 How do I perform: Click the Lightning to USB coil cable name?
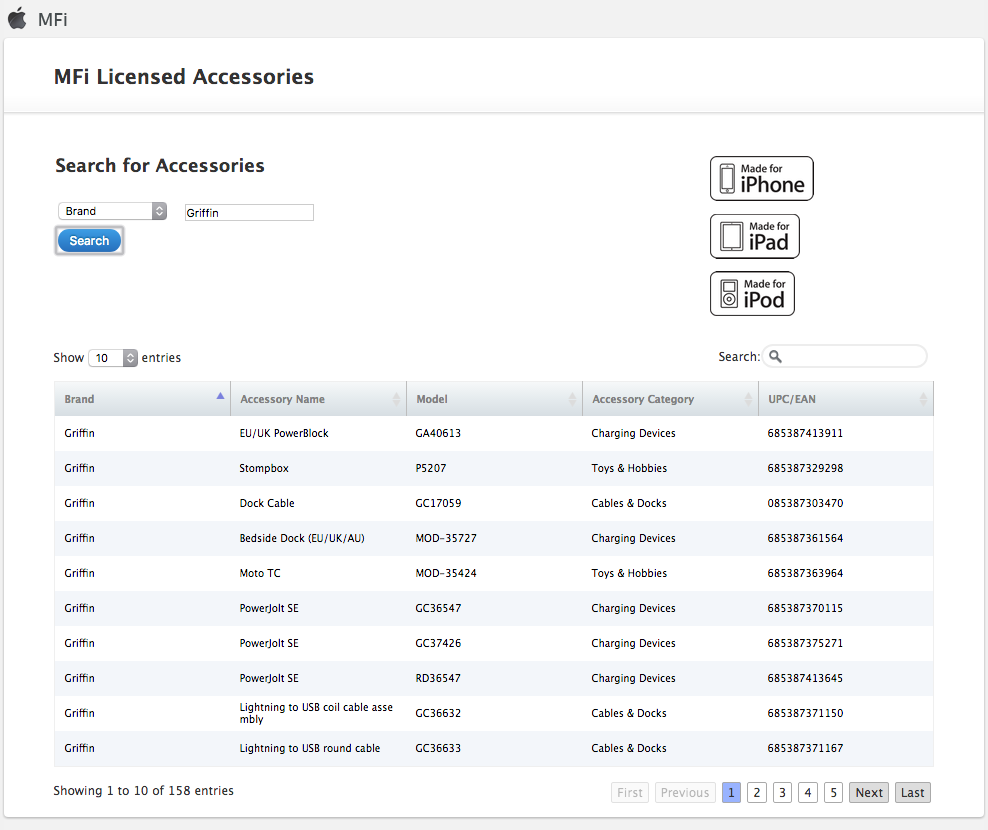(316, 713)
